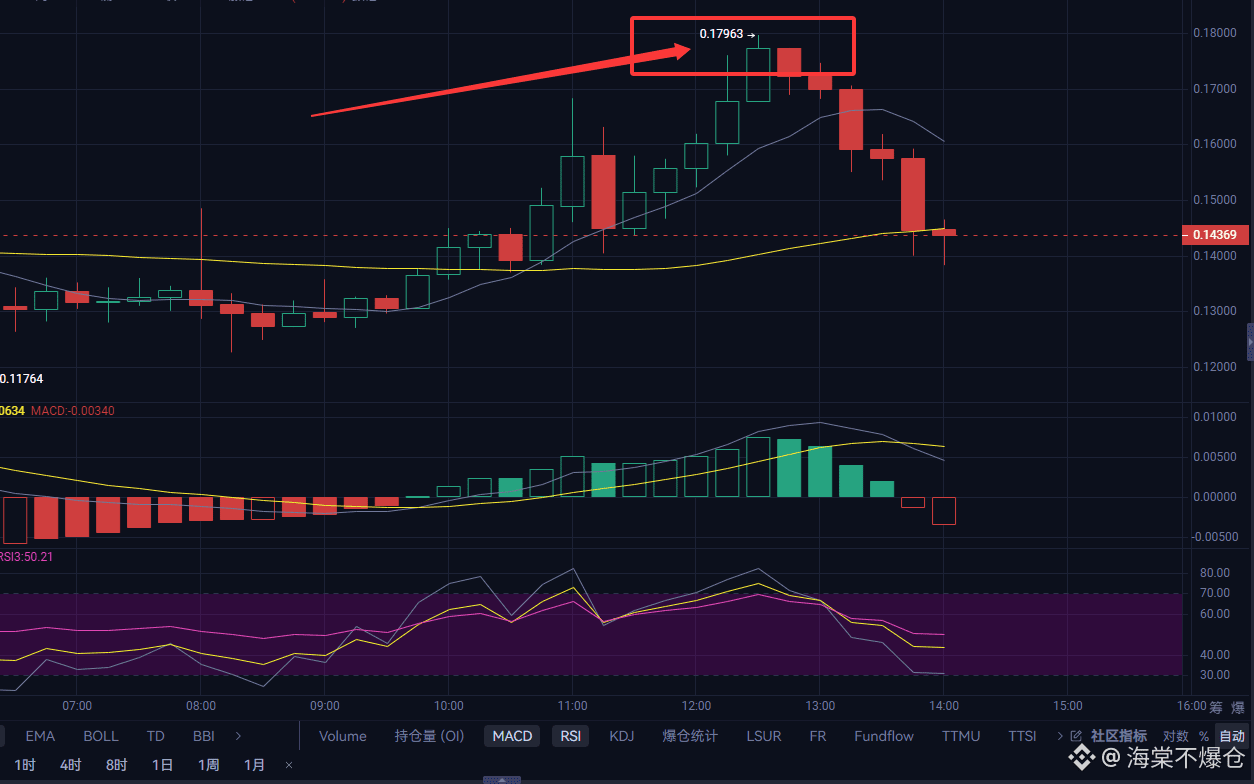Screen dimensions: 1254x784
Task: Disable the active MACD indicator
Action: point(512,736)
